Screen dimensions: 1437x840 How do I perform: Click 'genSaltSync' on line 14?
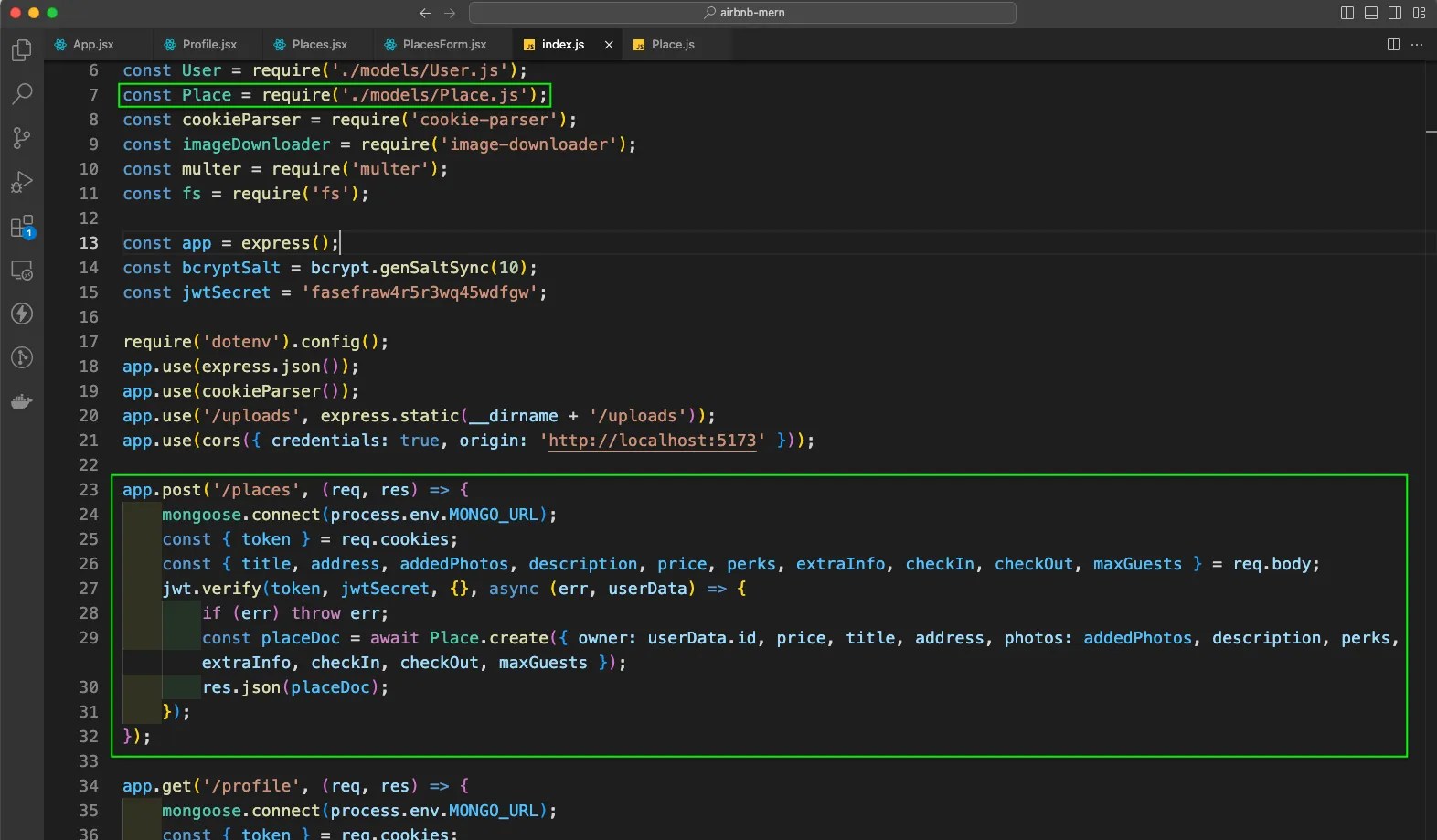click(434, 268)
